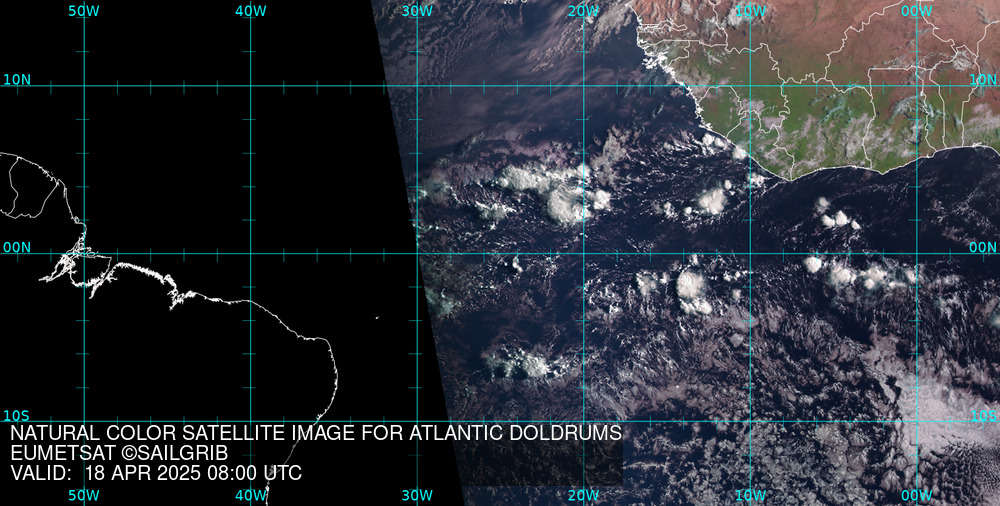Click the bottom 20W longitude label

[584, 495]
